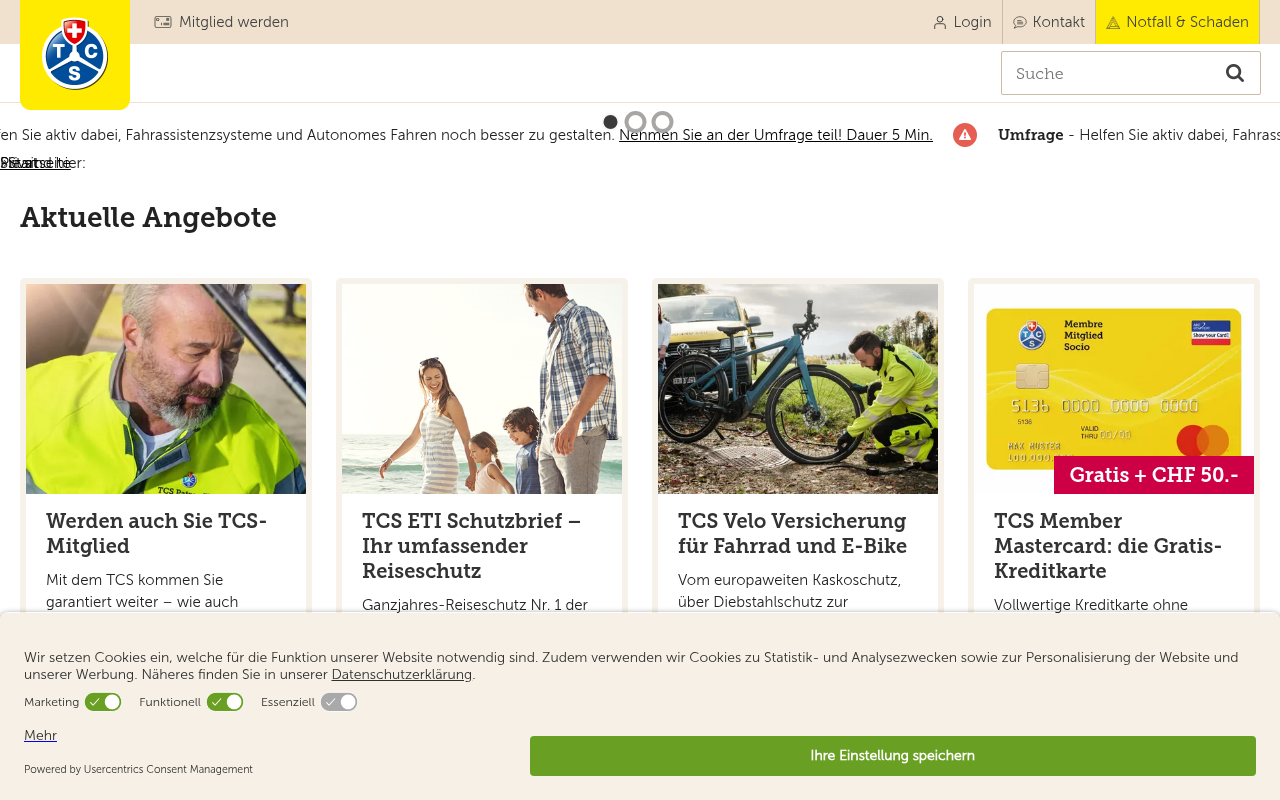Open 'Werden auch Sie TCS-Mitglied' heading

(157, 533)
